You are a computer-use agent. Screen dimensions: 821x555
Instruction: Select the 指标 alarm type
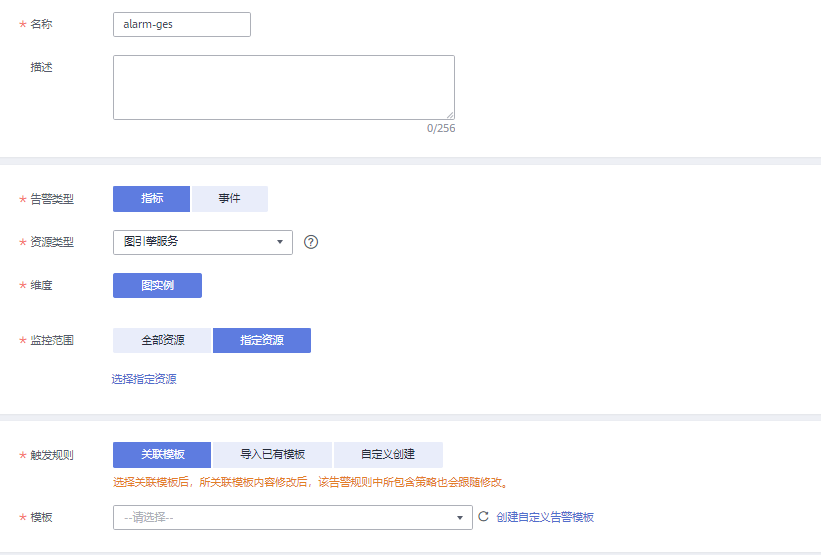point(151,198)
